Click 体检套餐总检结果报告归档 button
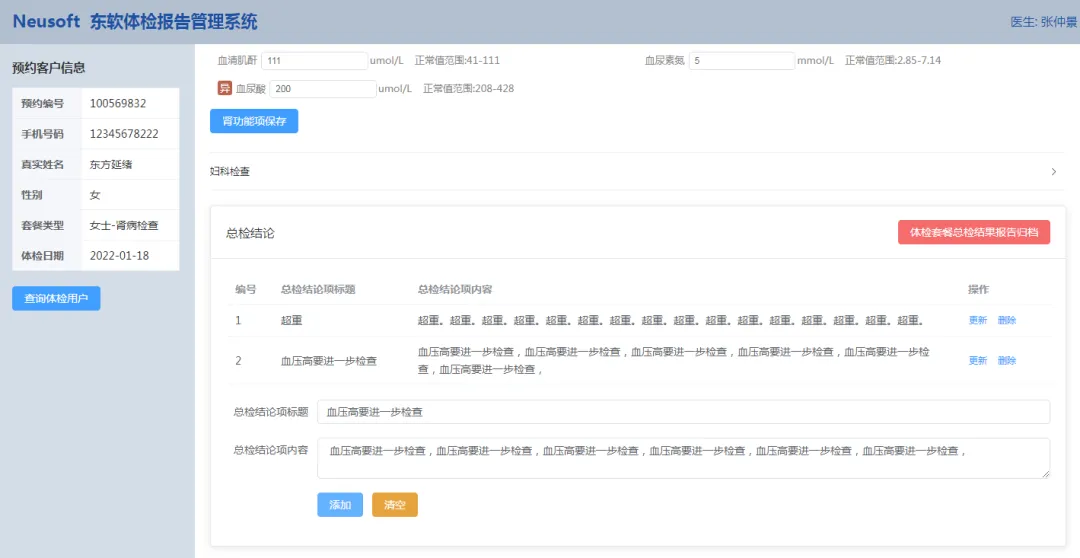 click(974, 232)
